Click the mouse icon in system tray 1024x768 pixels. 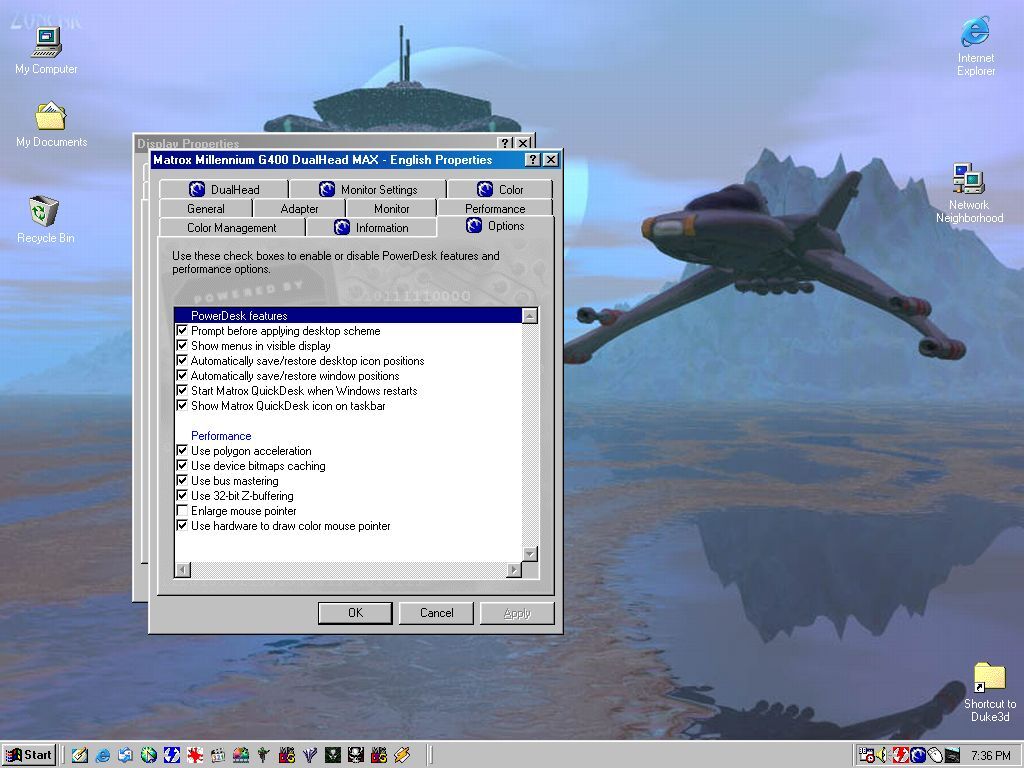click(933, 755)
